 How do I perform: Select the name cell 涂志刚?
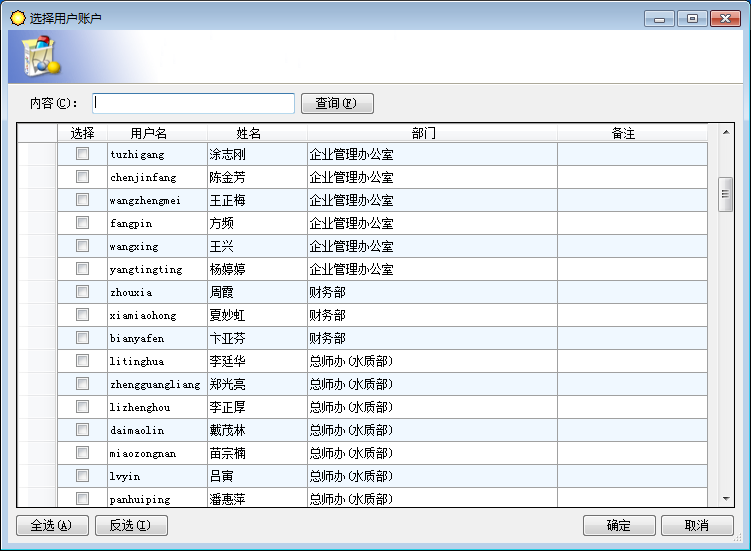click(x=257, y=154)
